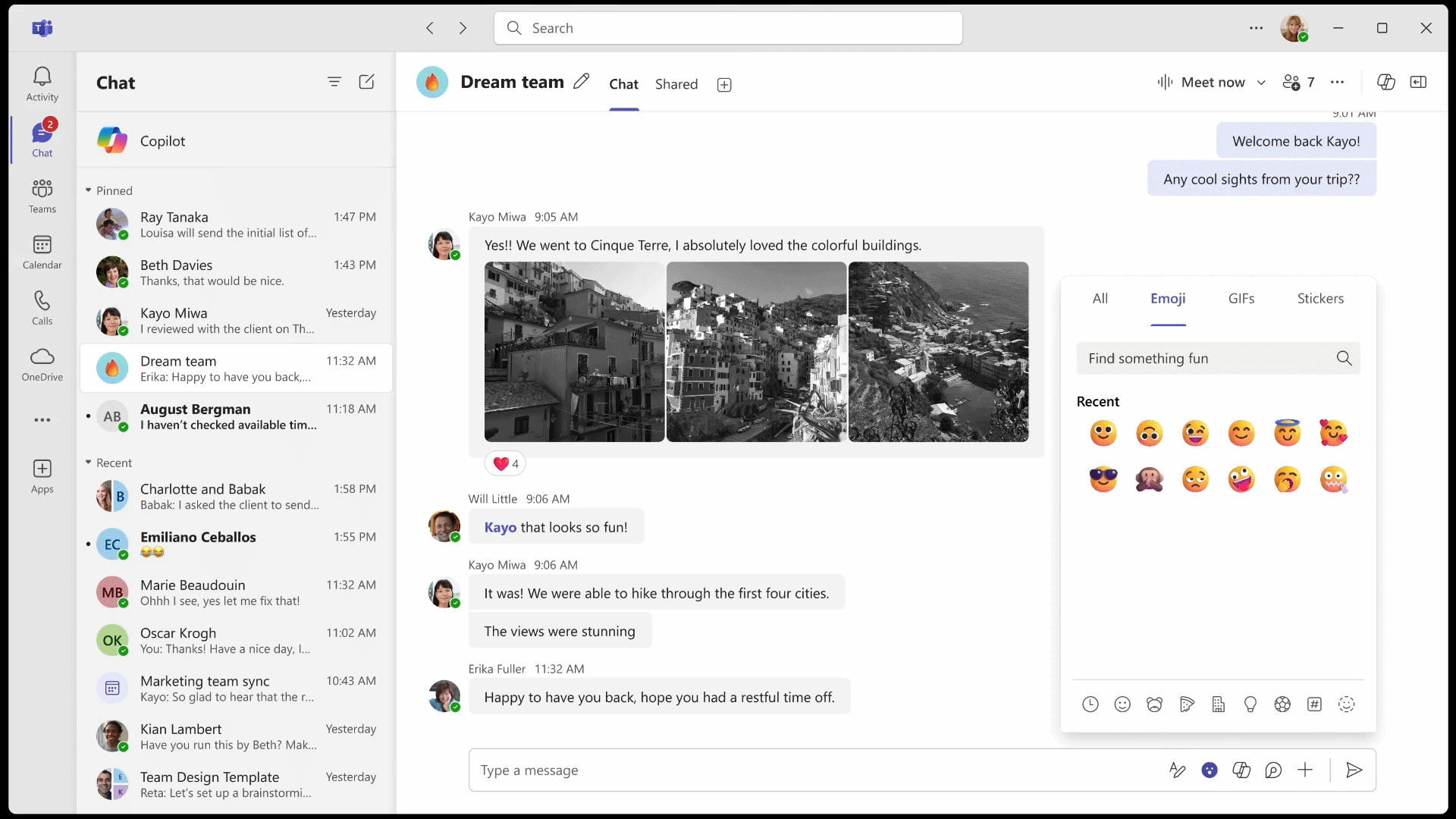The image size is (1456, 819).
Task: Click the filter chat list icon
Action: point(334,81)
